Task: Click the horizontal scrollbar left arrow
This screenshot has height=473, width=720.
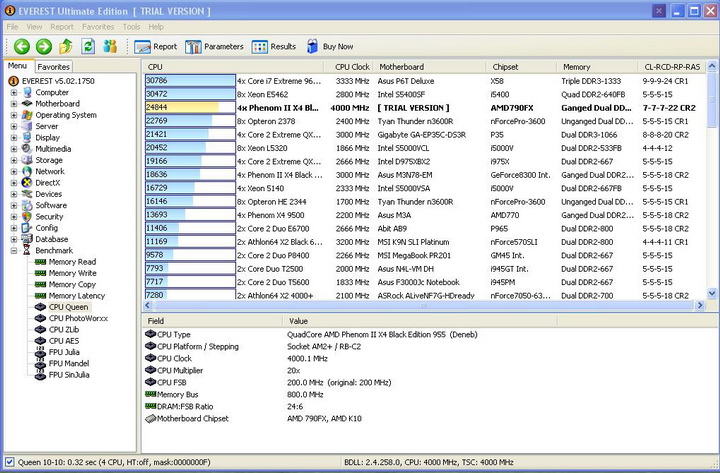Action: coord(148,305)
